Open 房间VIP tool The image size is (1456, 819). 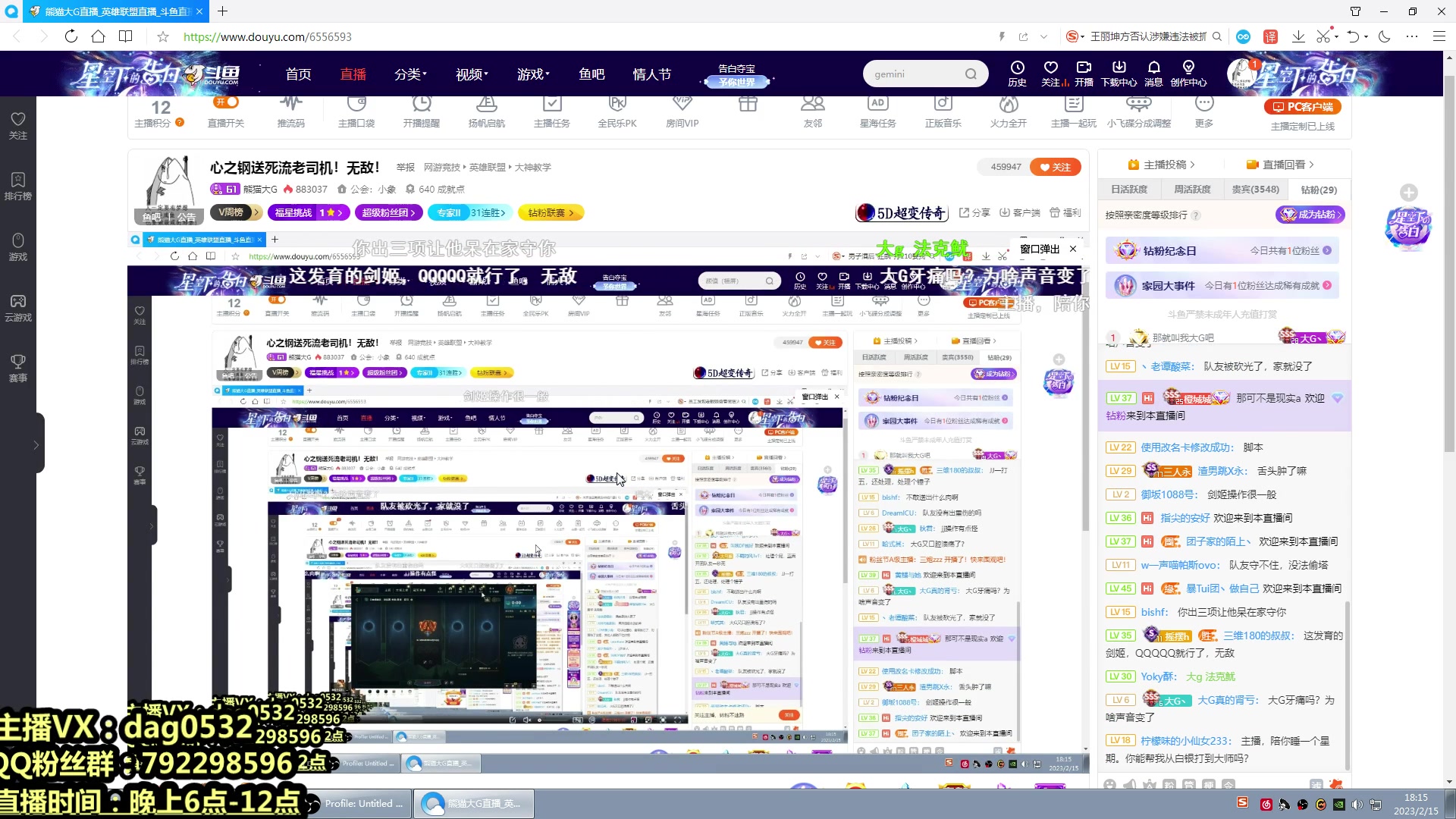(682, 111)
